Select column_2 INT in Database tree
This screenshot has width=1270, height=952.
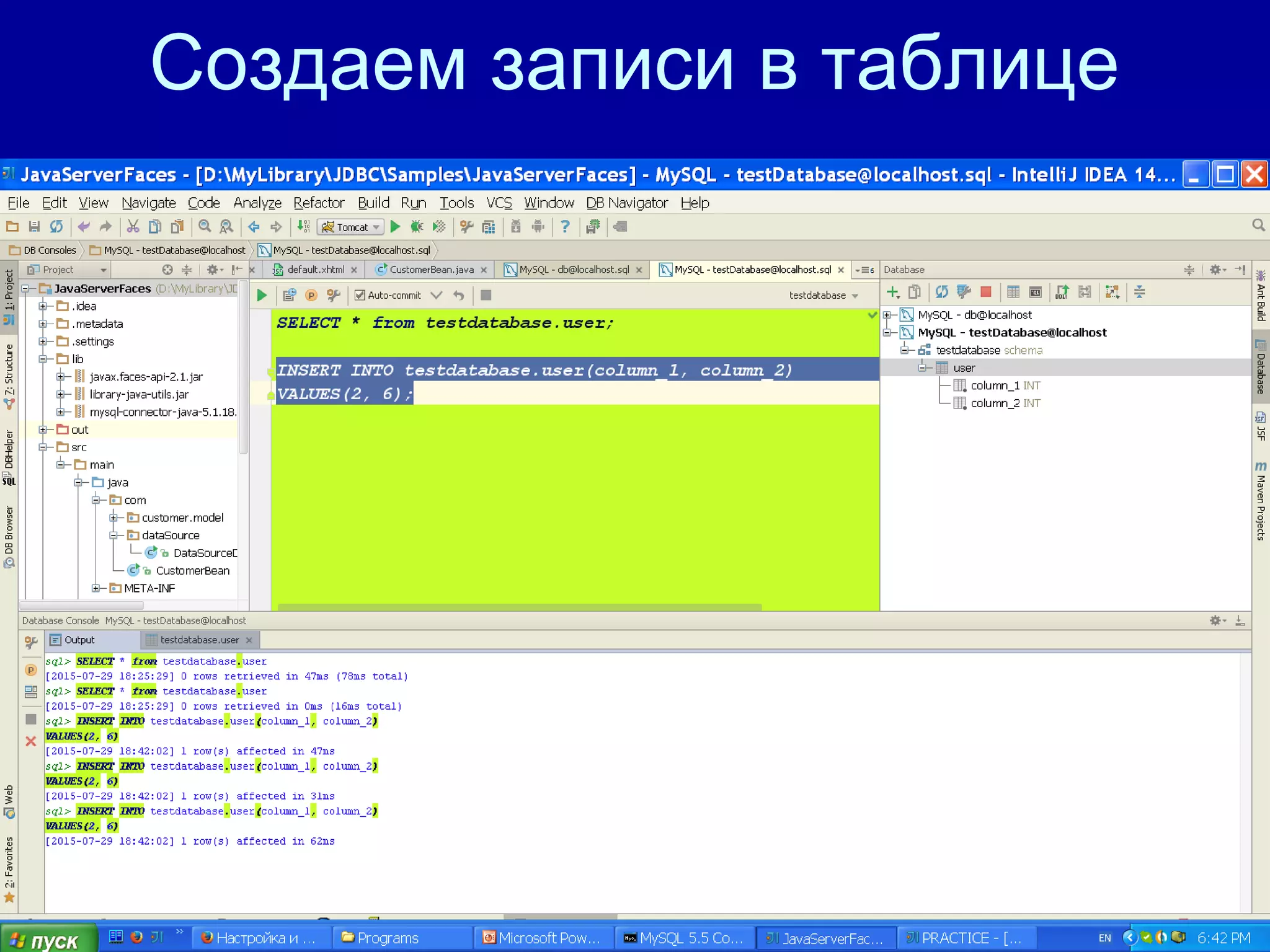[997, 403]
